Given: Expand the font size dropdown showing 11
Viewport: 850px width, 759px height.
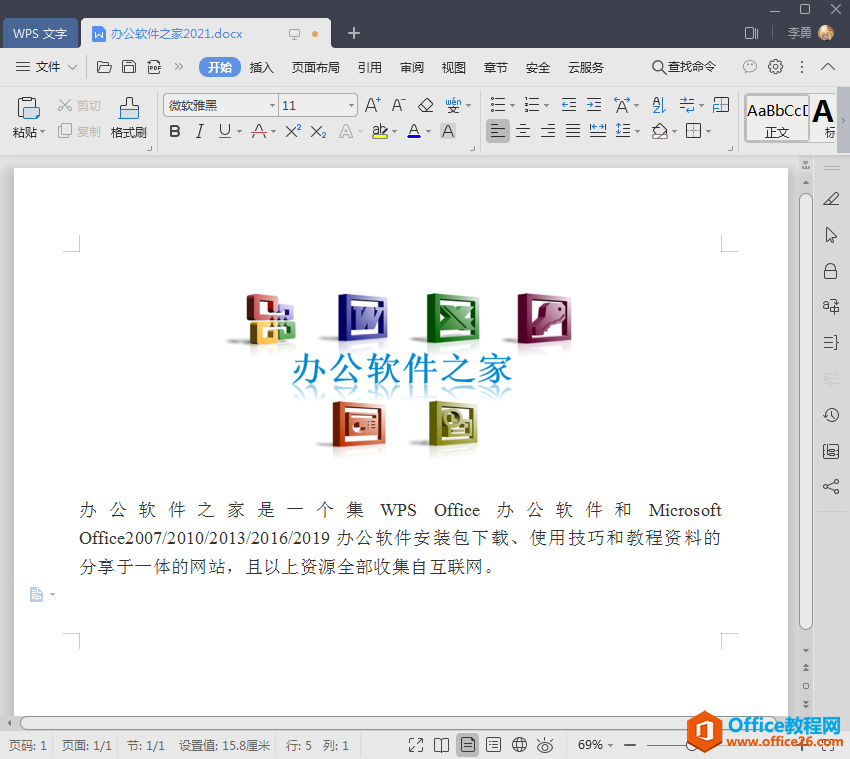Looking at the screenshot, I should [351, 105].
